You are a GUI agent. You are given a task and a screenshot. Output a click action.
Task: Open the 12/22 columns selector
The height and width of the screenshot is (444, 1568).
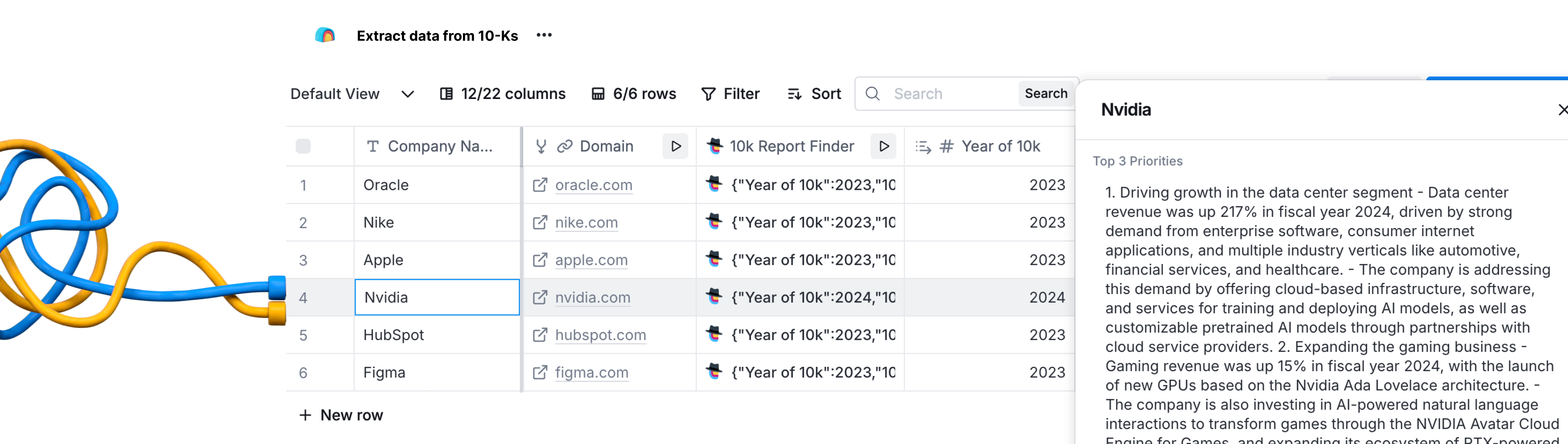pyautogui.click(x=503, y=94)
